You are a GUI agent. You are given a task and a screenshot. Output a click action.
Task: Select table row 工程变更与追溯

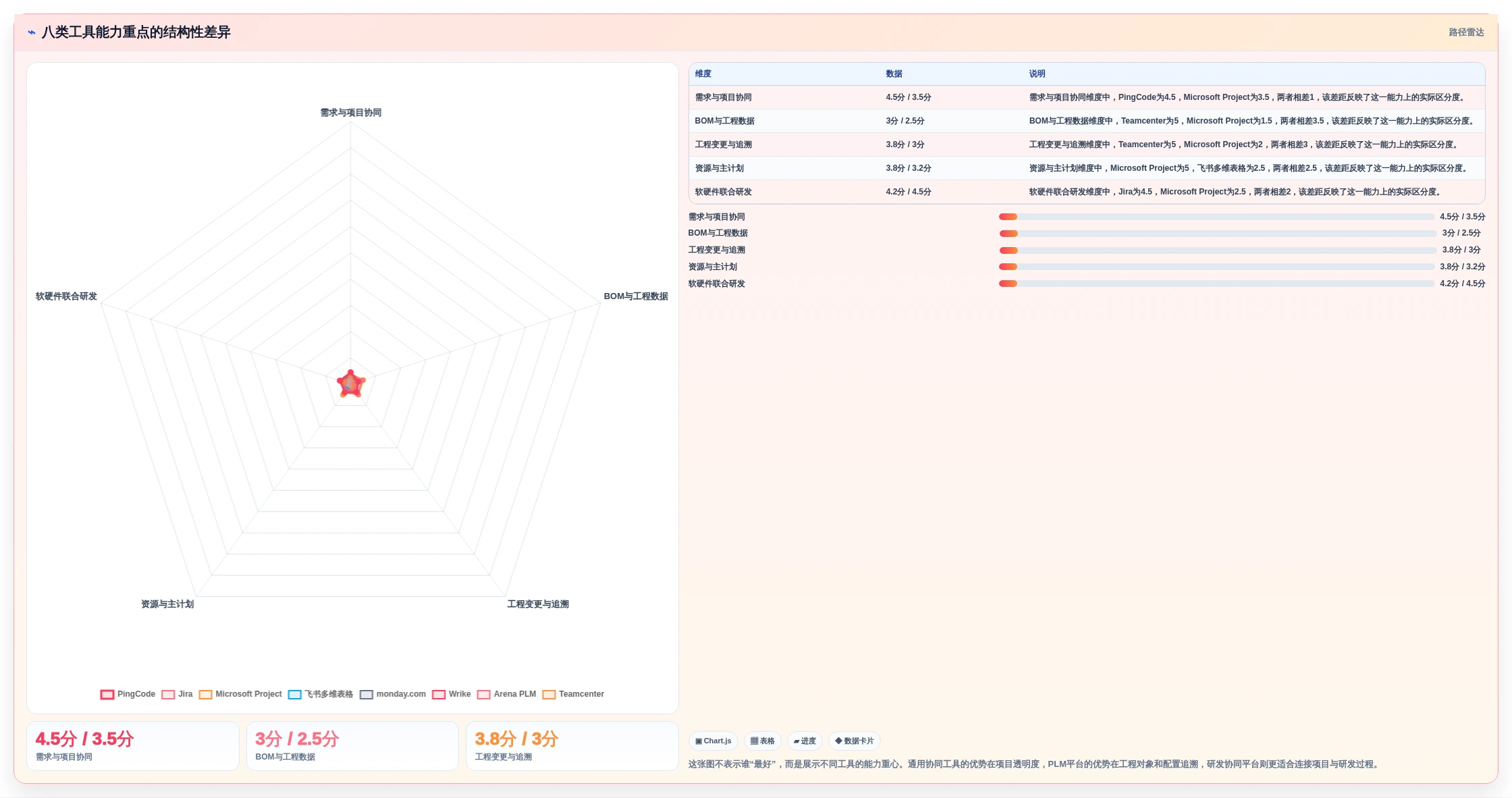pyautogui.click(x=1087, y=144)
